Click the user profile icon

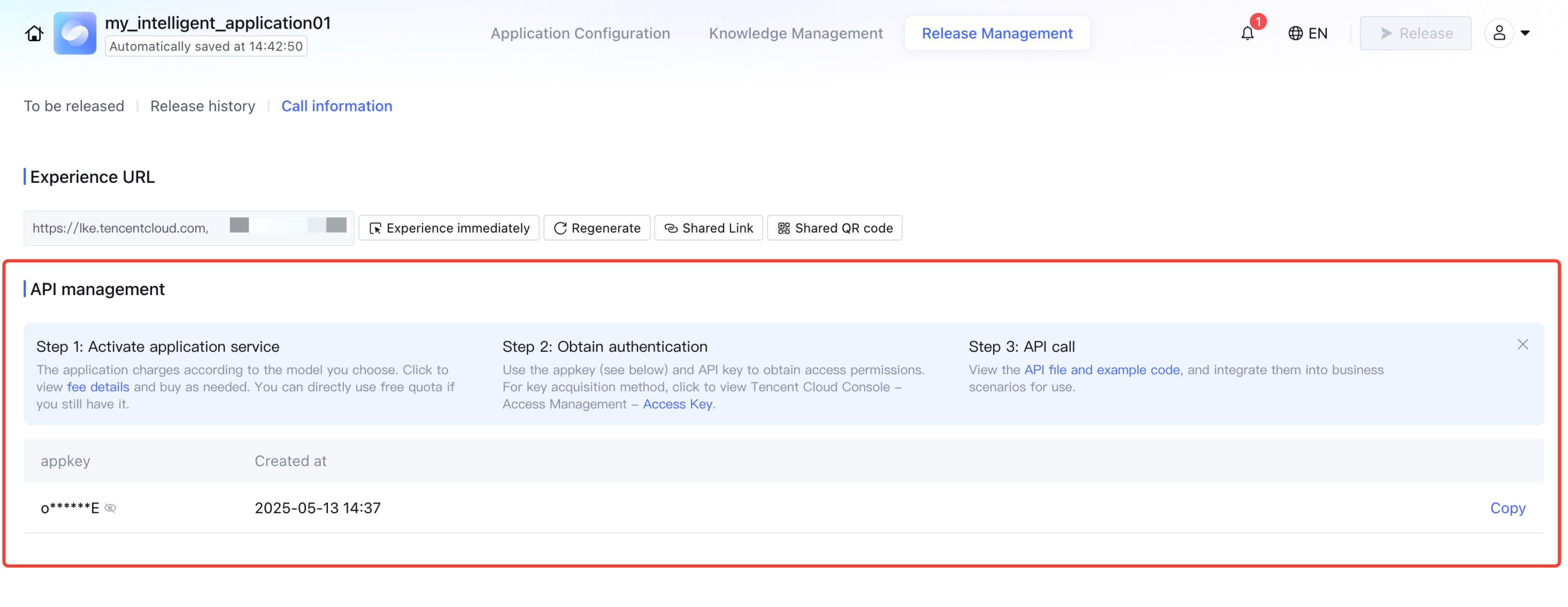1499,34
